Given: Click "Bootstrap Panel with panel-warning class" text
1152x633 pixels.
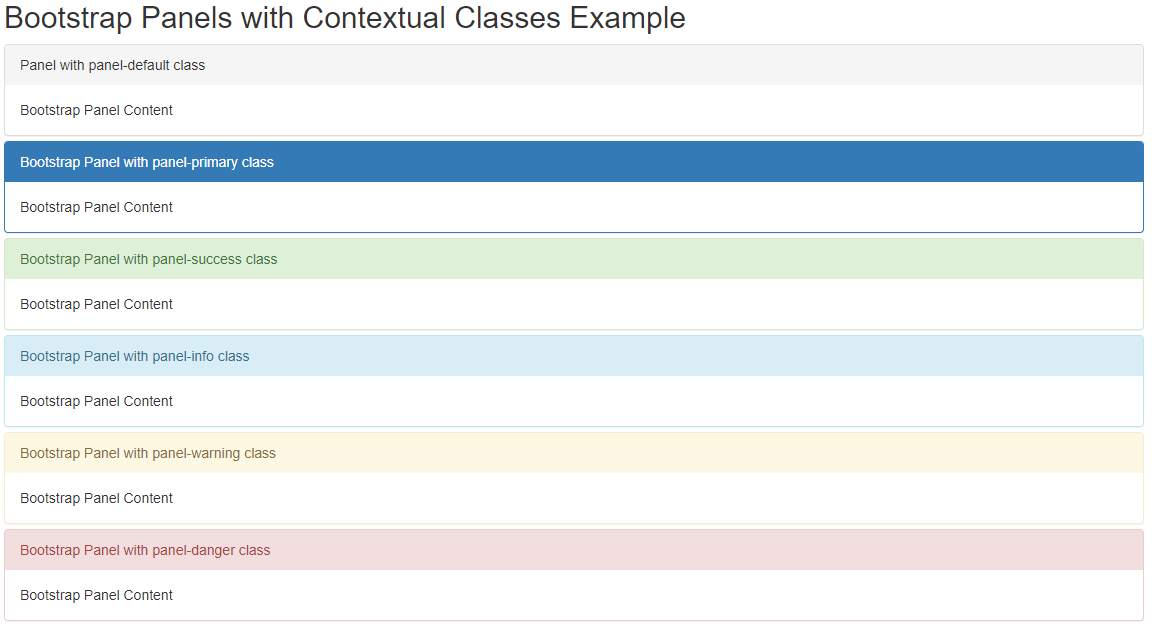Looking at the screenshot, I should (x=148, y=453).
